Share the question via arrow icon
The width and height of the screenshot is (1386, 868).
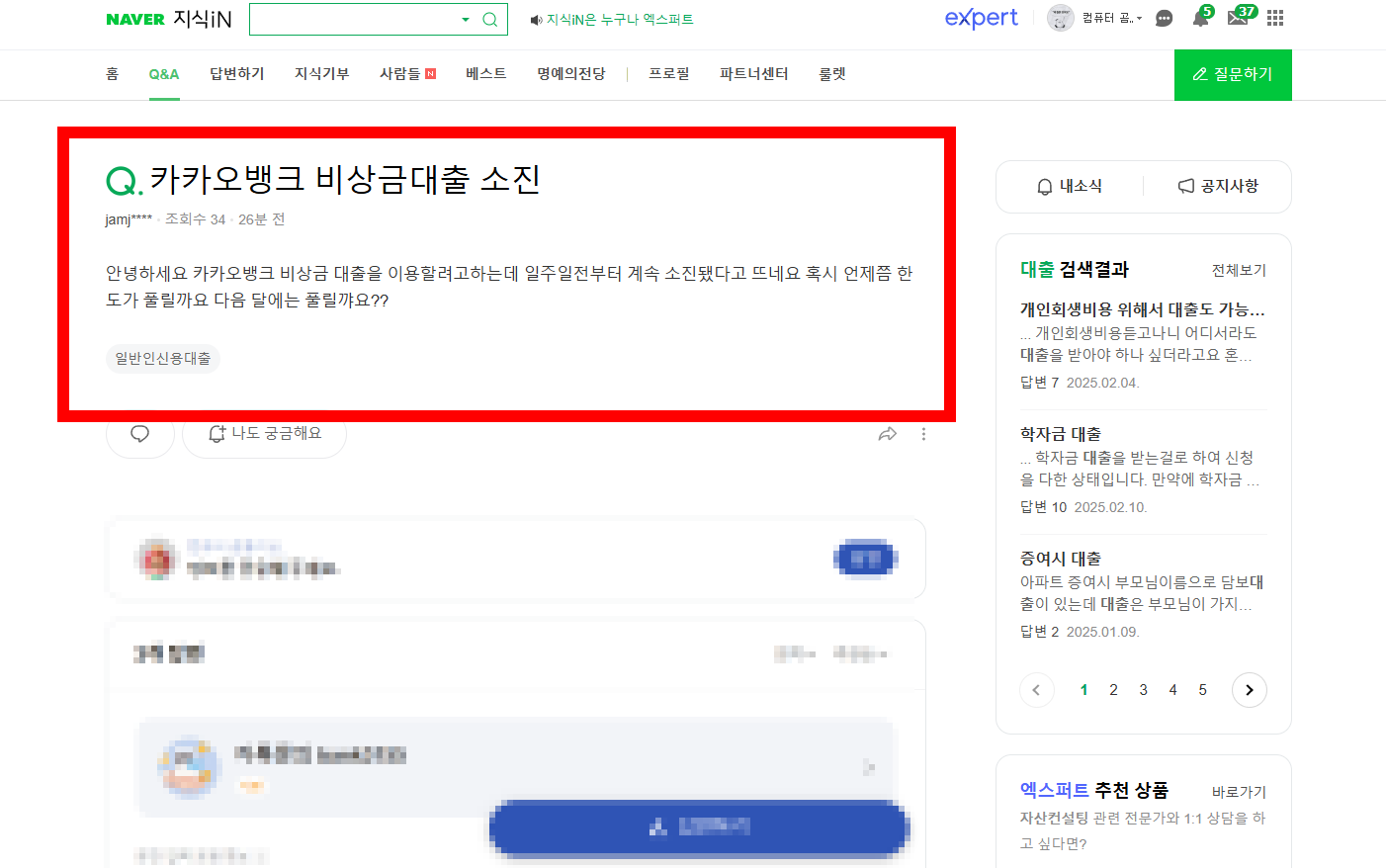(x=887, y=434)
